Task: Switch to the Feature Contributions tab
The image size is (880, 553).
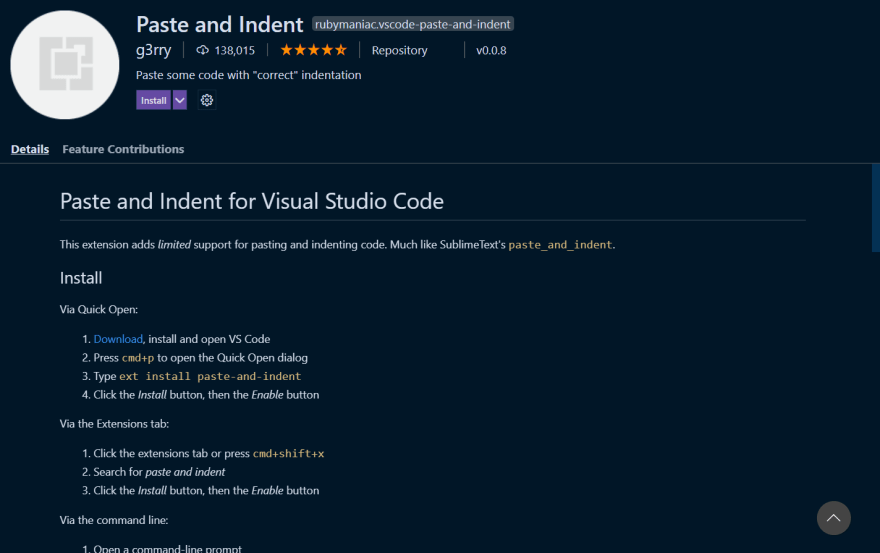Action: coord(123,149)
